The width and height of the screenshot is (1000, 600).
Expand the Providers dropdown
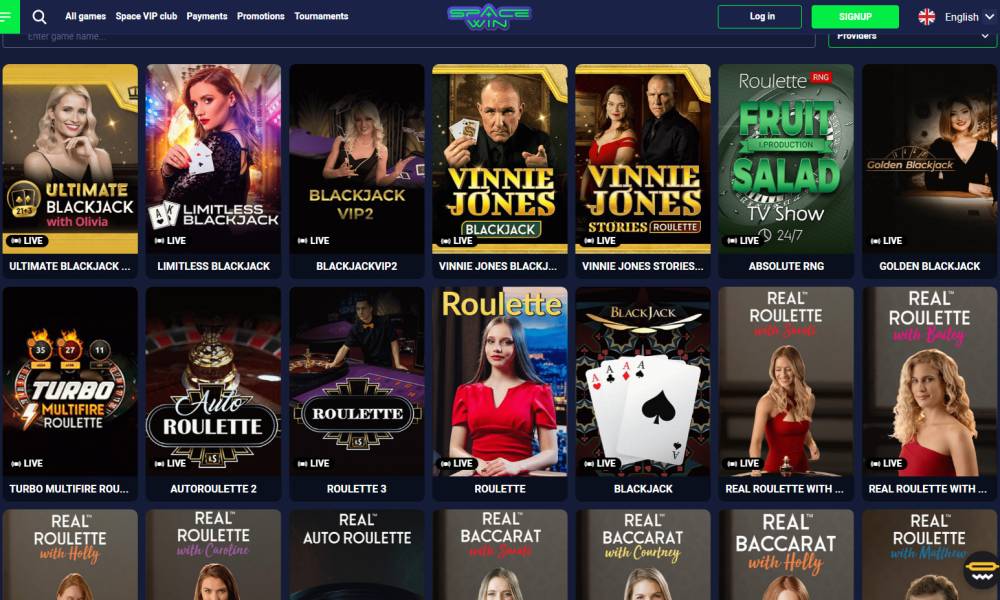click(x=913, y=38)
